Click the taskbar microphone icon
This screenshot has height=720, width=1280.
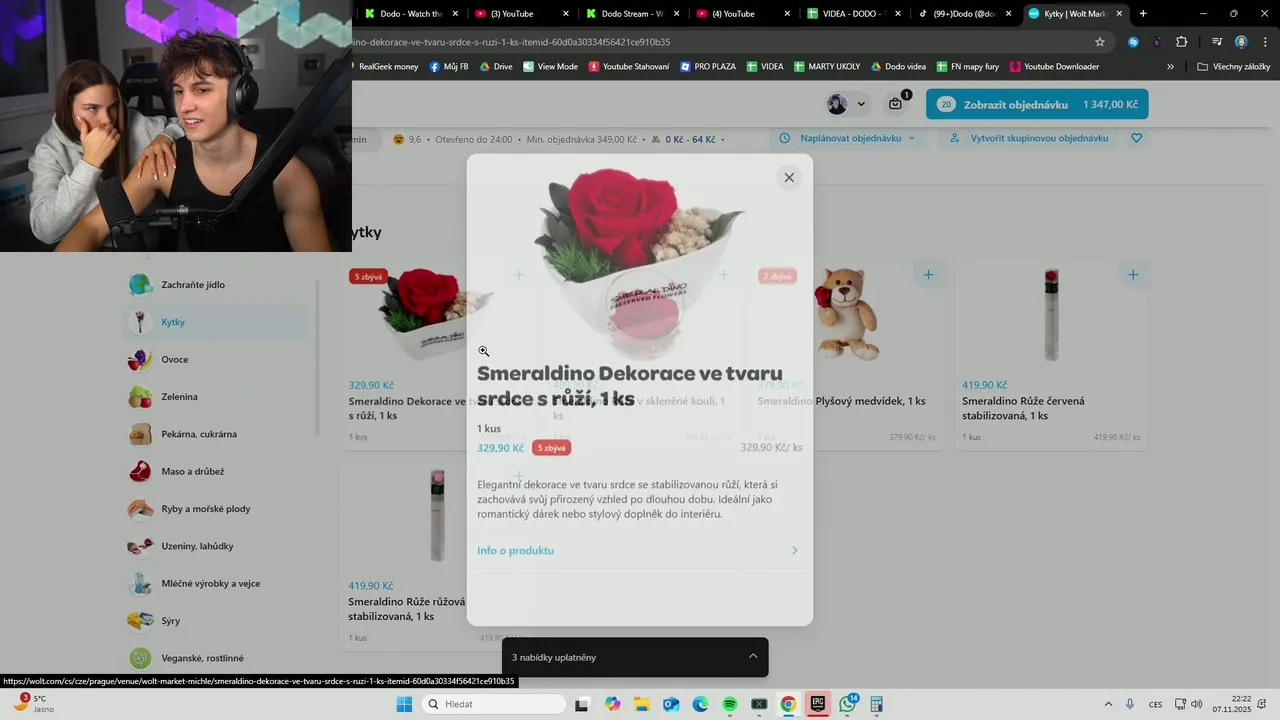click(1130, 704)
